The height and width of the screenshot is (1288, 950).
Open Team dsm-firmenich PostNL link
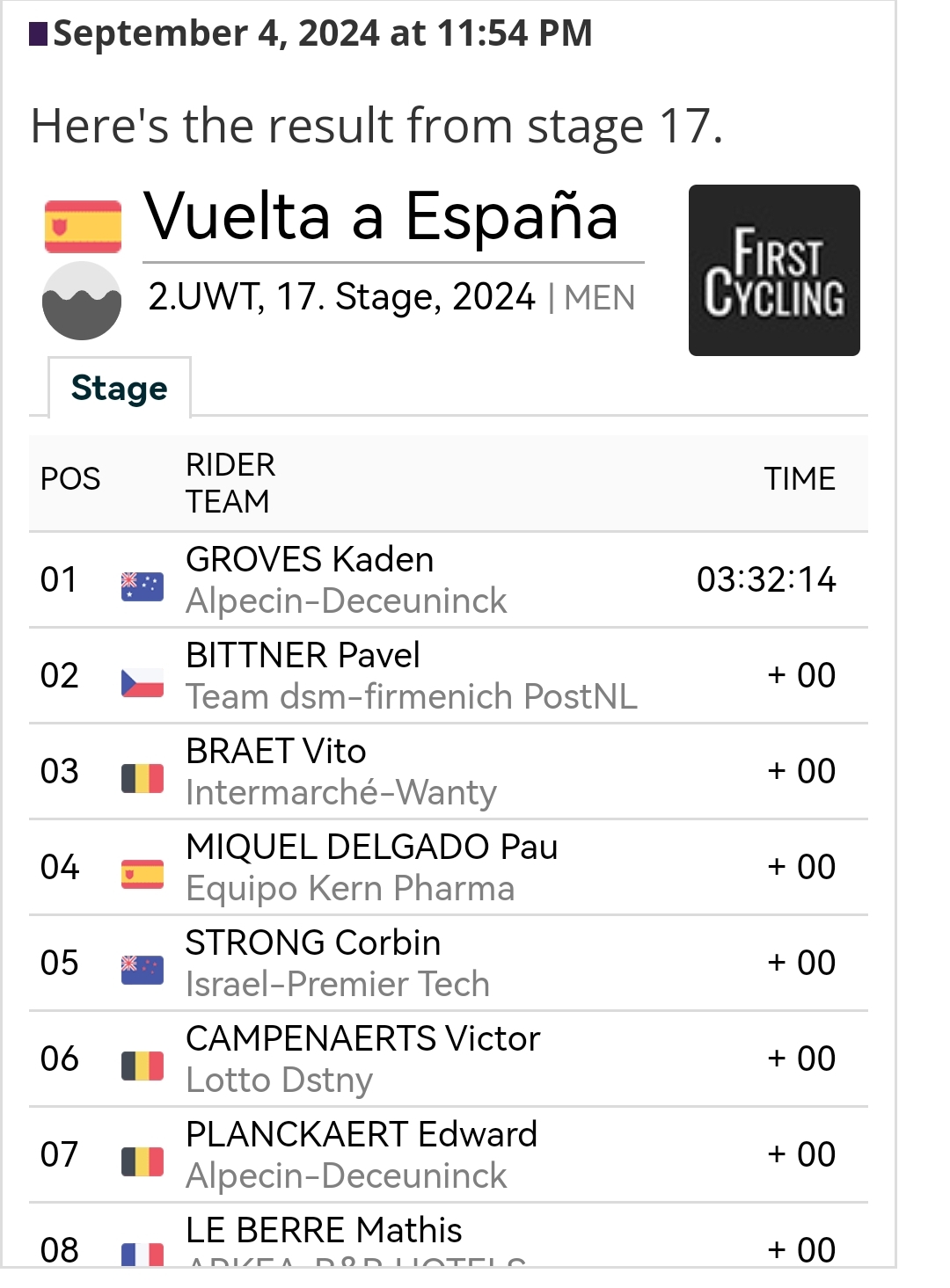[x=411, y=696]
